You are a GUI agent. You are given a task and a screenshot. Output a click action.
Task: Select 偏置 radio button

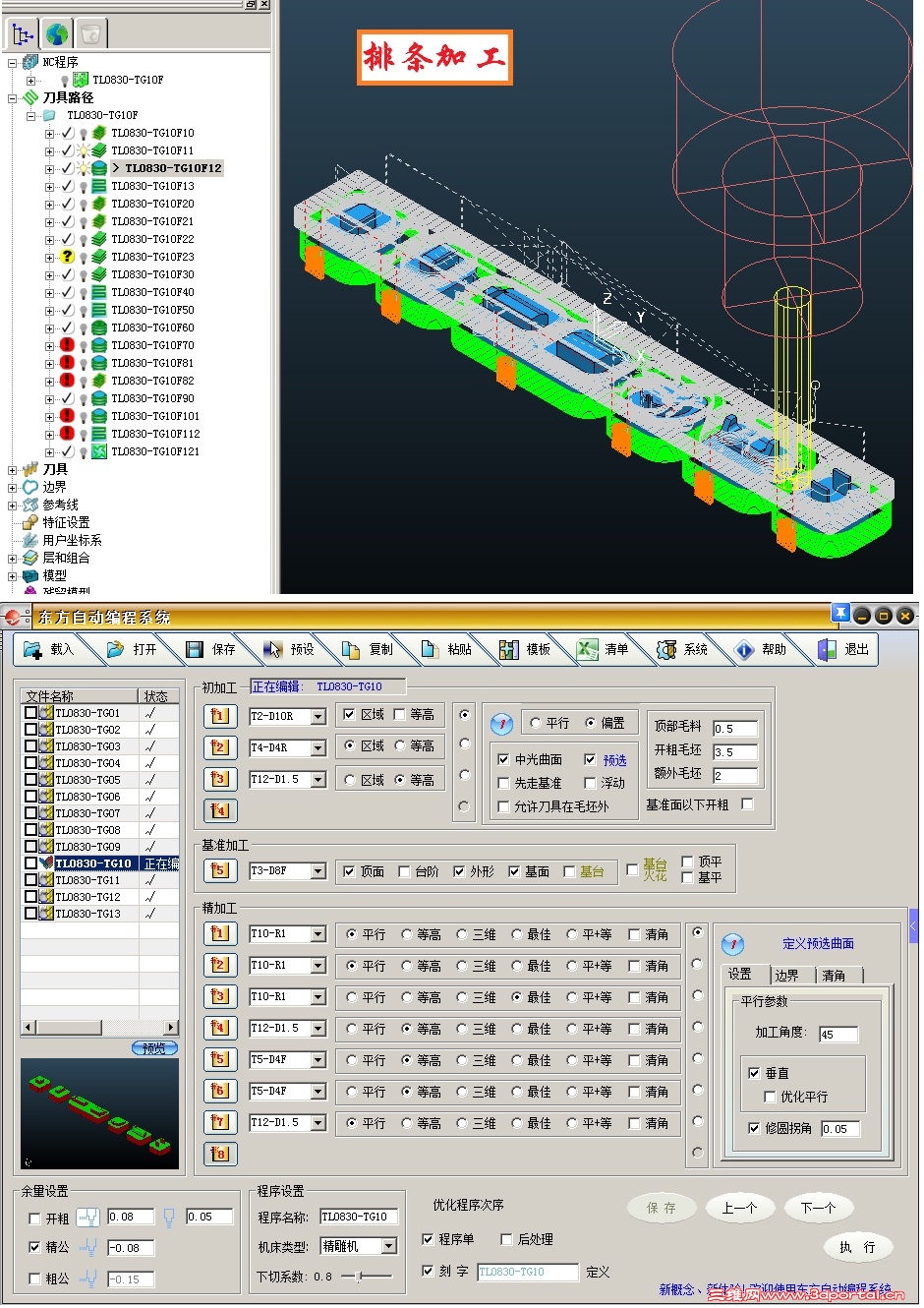coord(591,723)
